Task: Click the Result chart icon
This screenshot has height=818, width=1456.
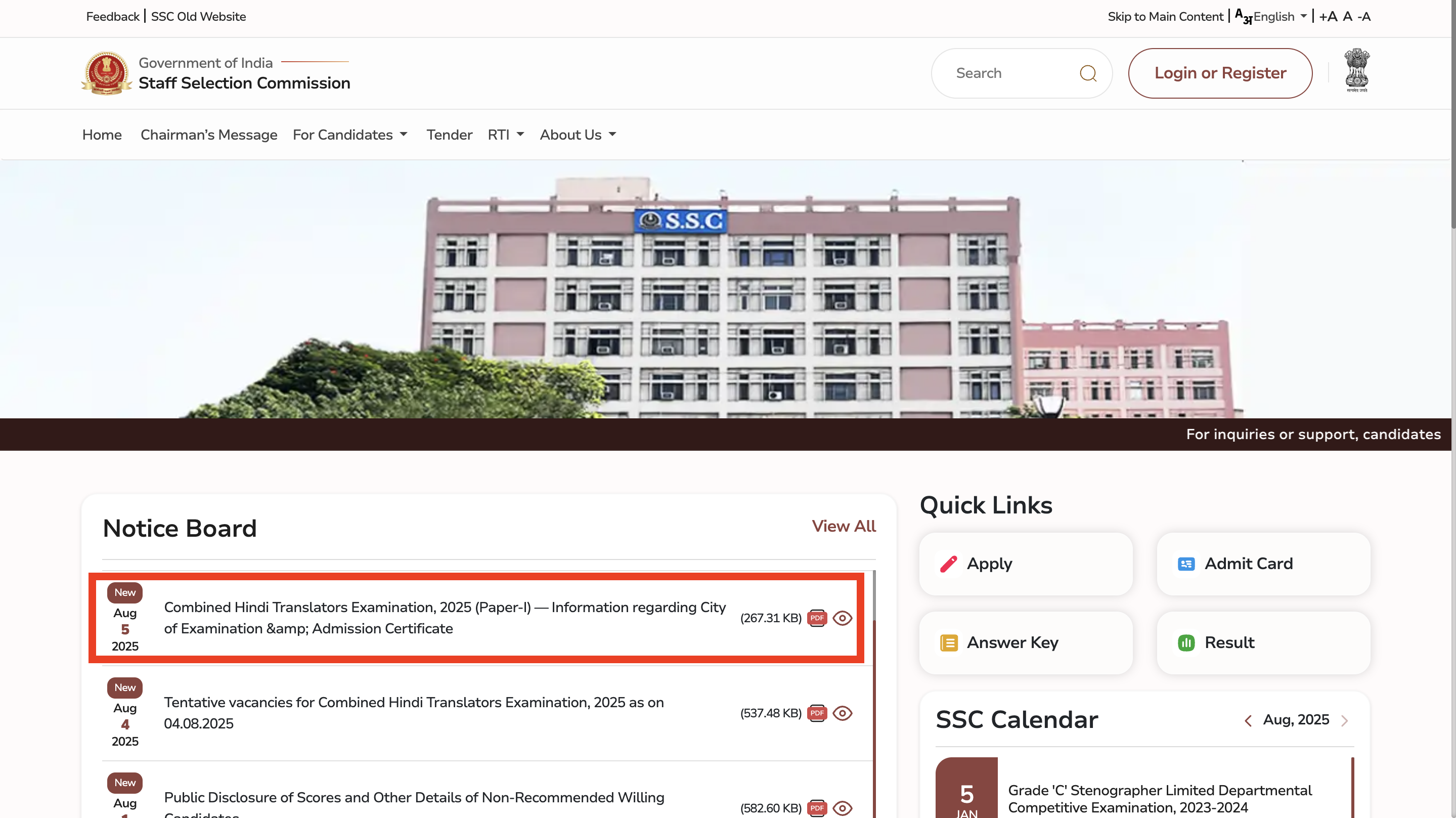Action: (x=1186, y=643)
